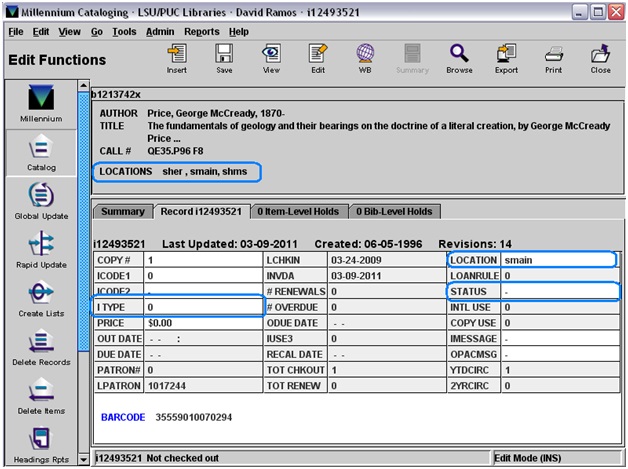Open the Reports menu
The image size is (628, 469).
pyautogui.click(x=201, y=32)
